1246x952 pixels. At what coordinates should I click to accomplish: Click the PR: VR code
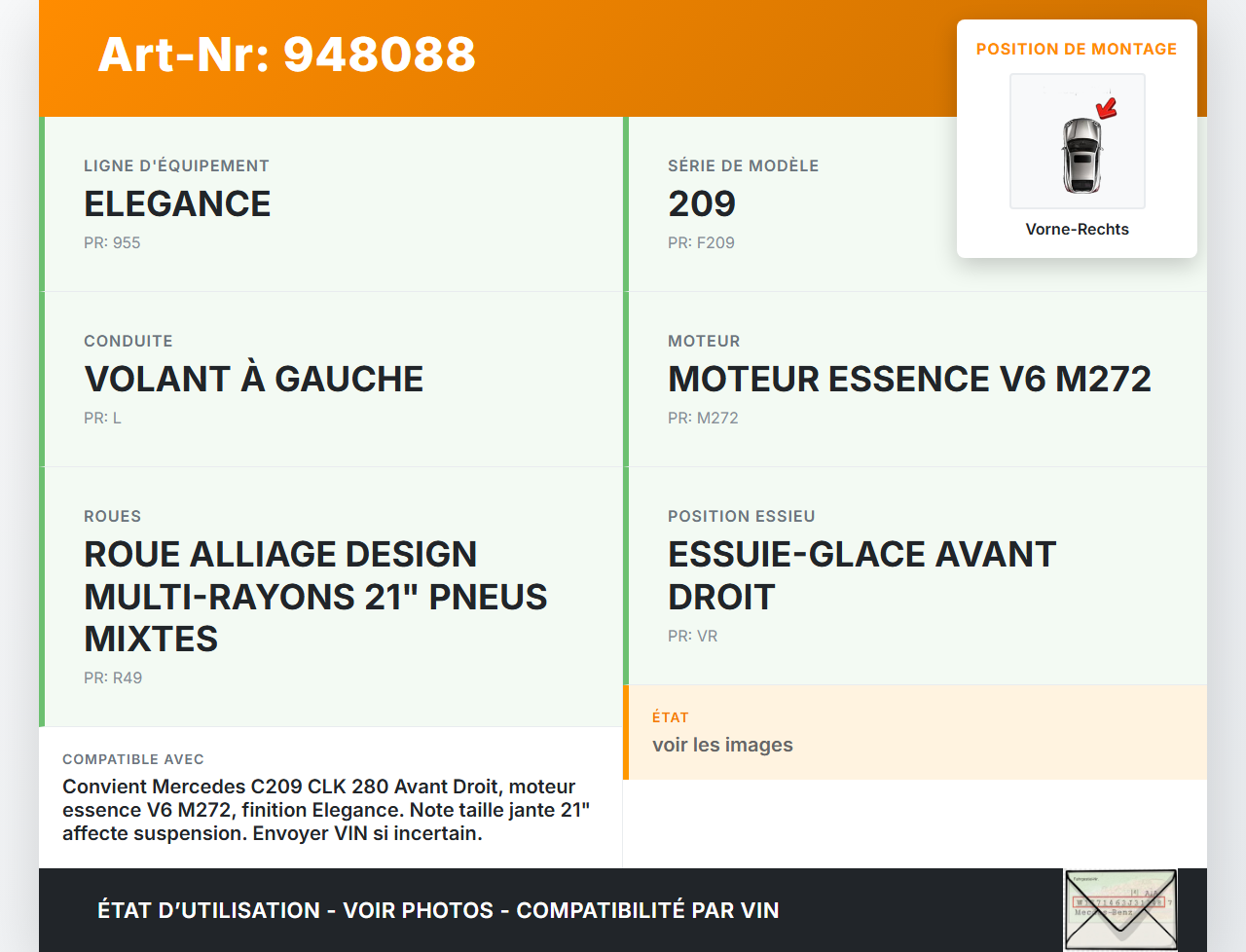(692, 636)
